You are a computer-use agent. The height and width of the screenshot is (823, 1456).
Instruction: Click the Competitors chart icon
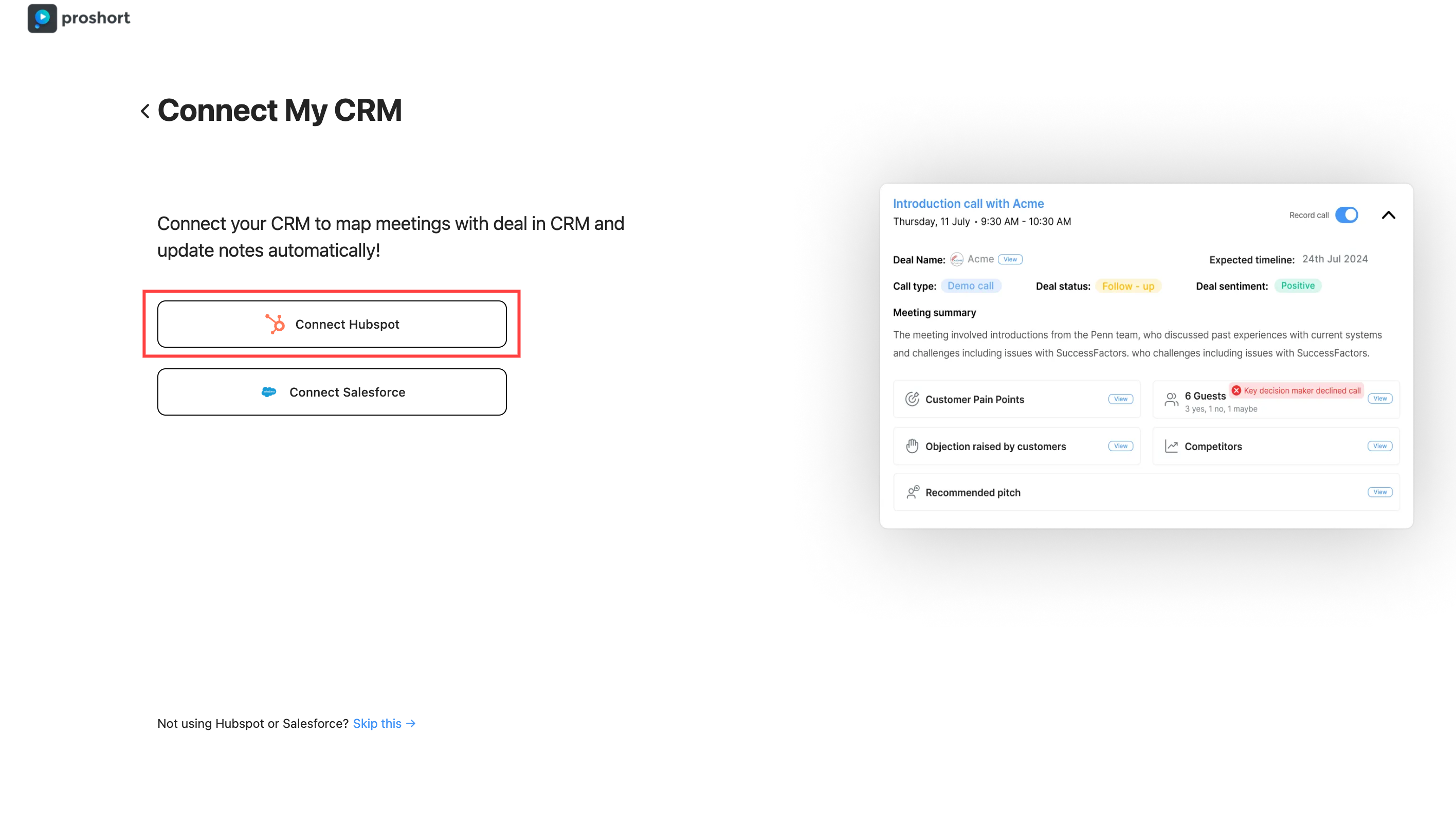(x=1171, y=446)
